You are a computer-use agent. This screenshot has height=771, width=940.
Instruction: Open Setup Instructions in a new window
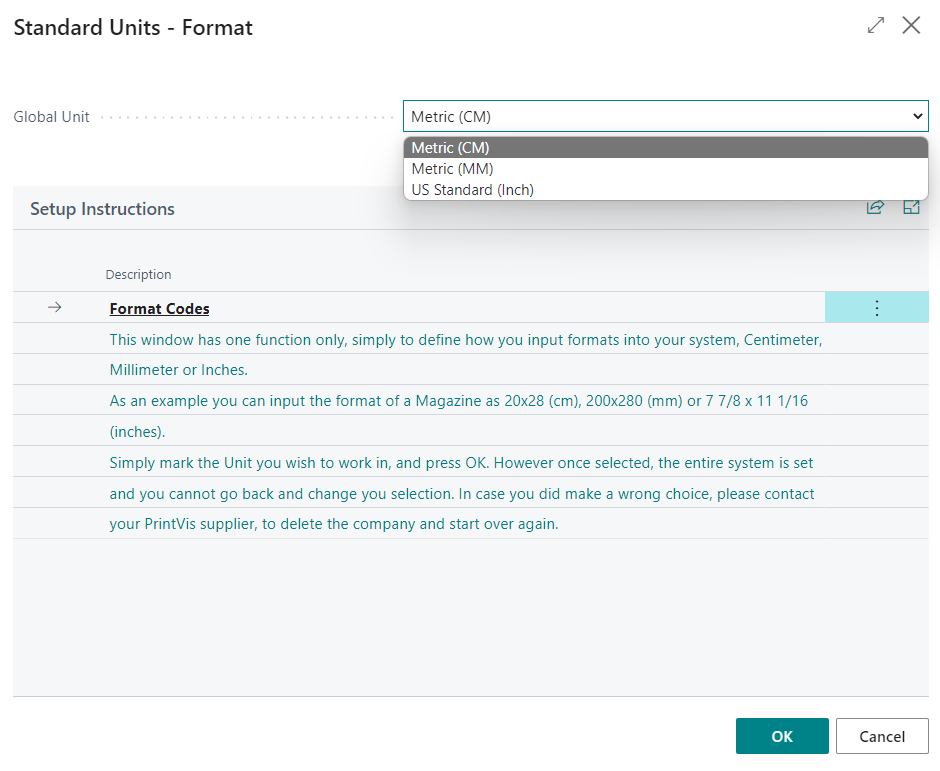911,207
